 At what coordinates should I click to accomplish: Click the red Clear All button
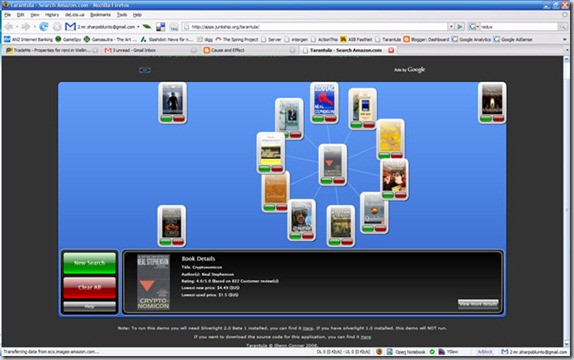pos(90,287)
